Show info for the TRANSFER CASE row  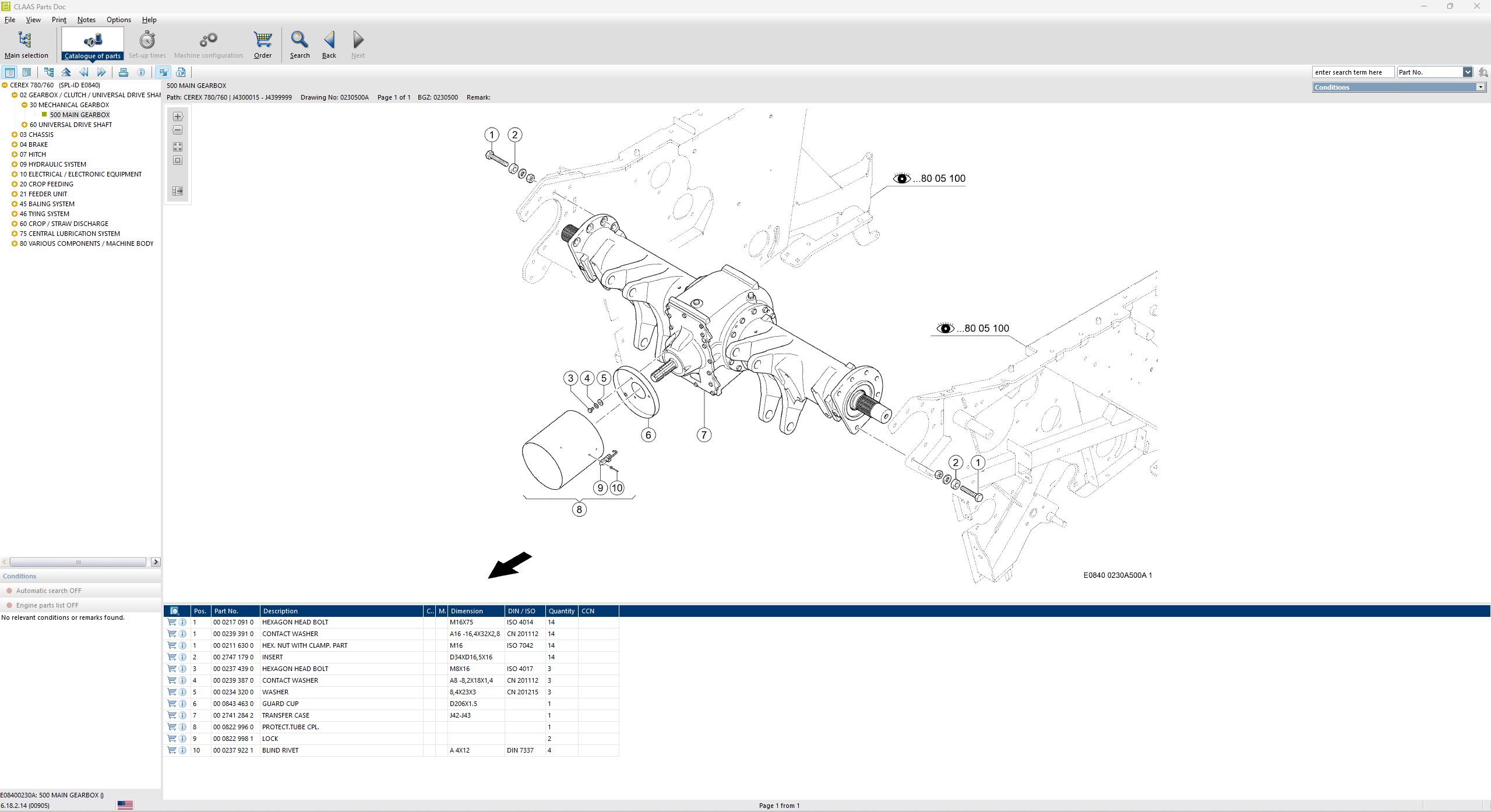click(x=182, y=715)
